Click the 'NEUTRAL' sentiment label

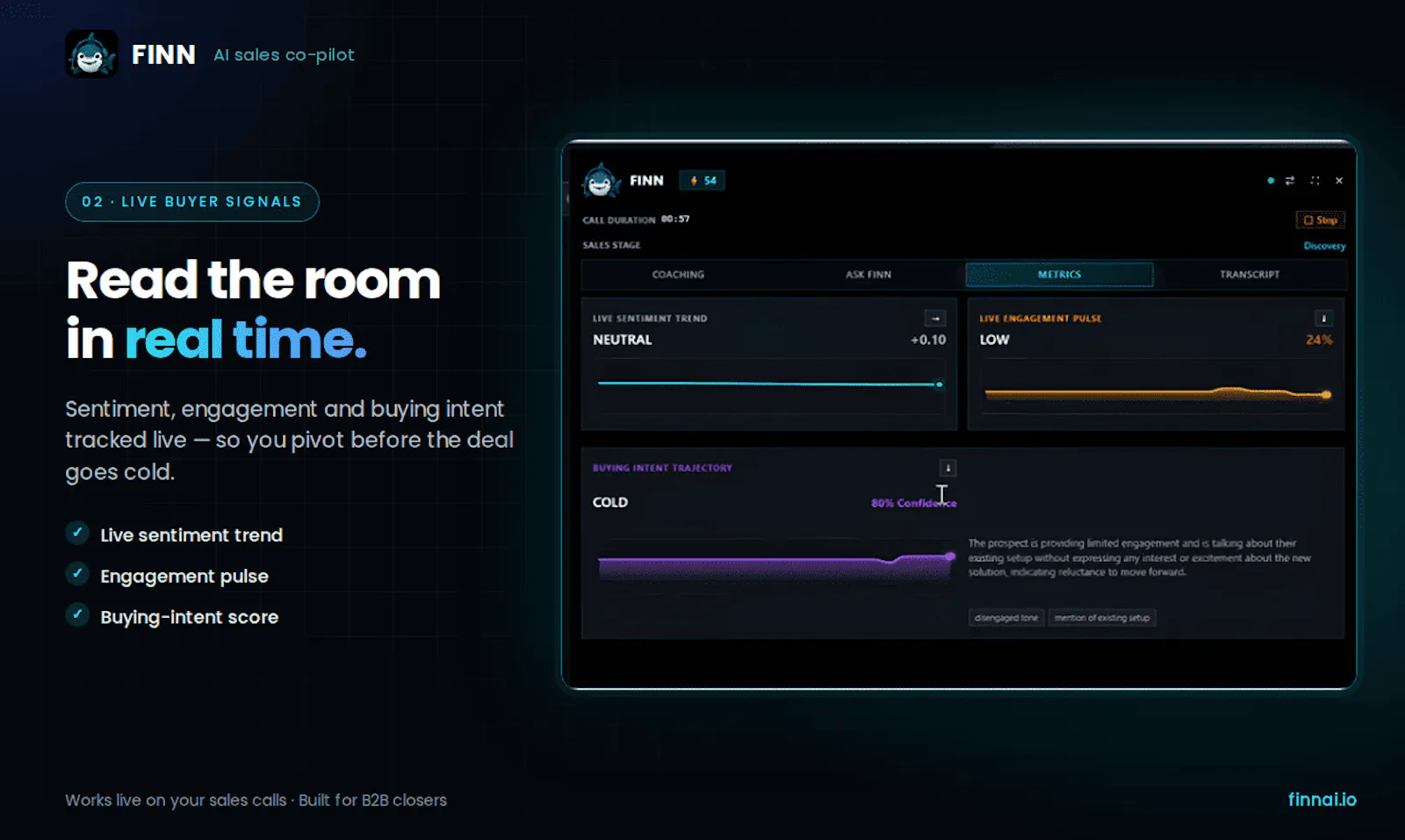point(623,340)
